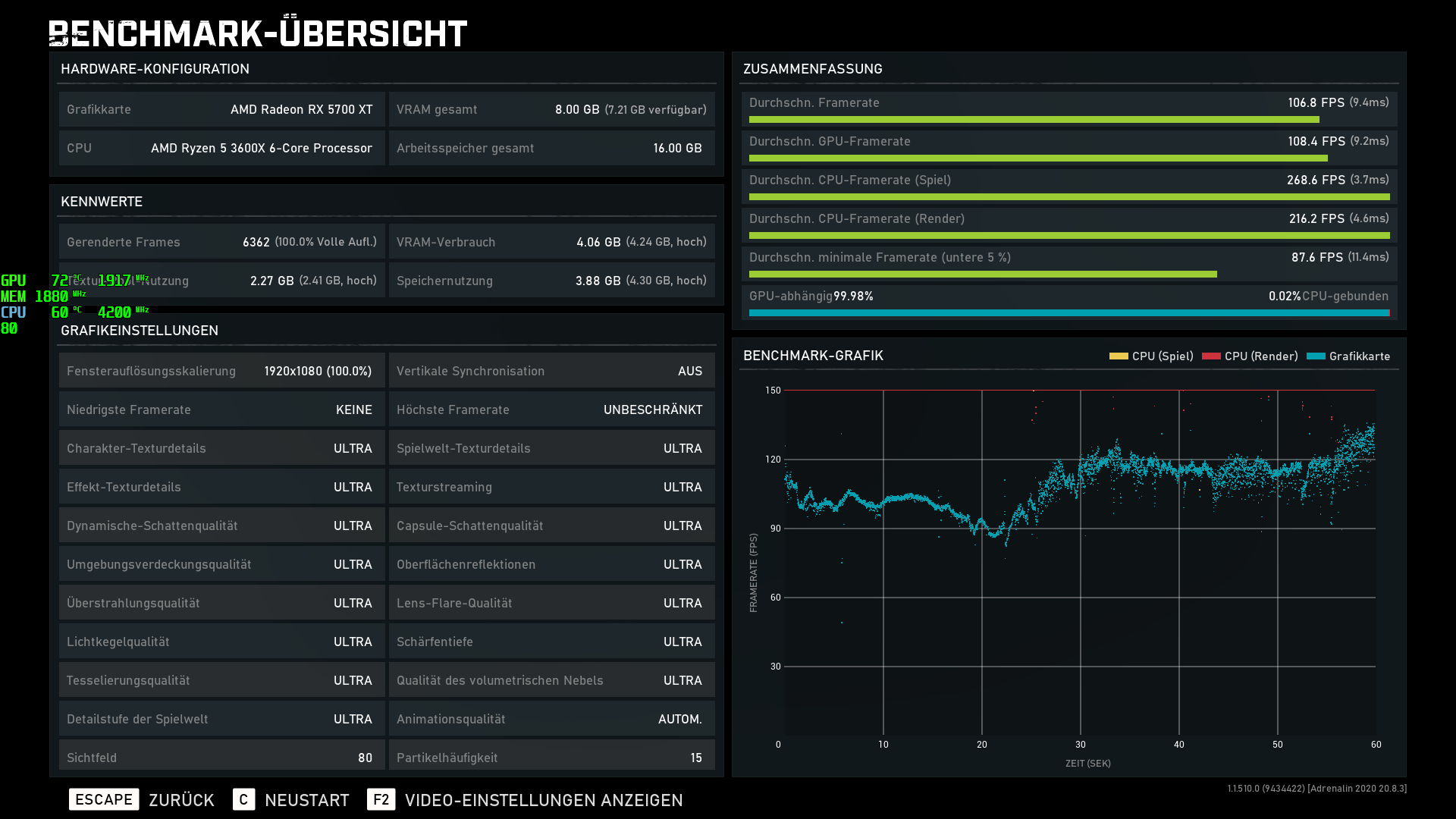The image size is (1456, 819).
Task: Click the yellow CPU (Spiel) legend swatch
Action: pos(1119,356)
